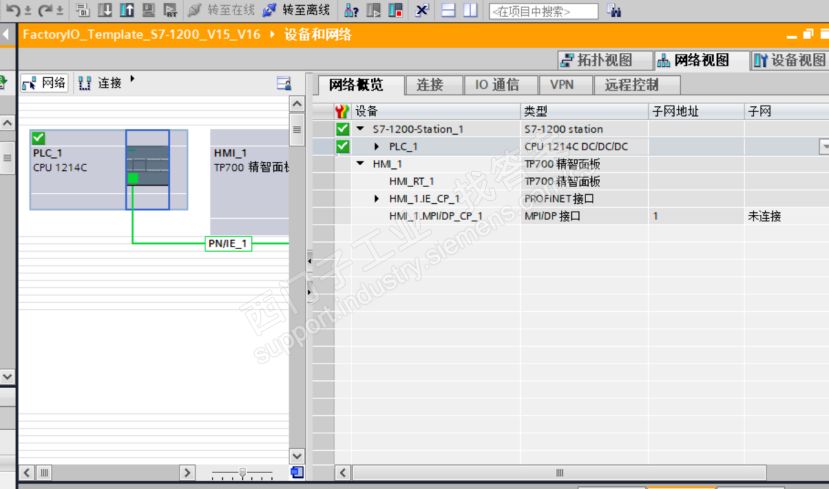
Task: Click the PN/IE_1 subnet label
Action: [228, 243]
